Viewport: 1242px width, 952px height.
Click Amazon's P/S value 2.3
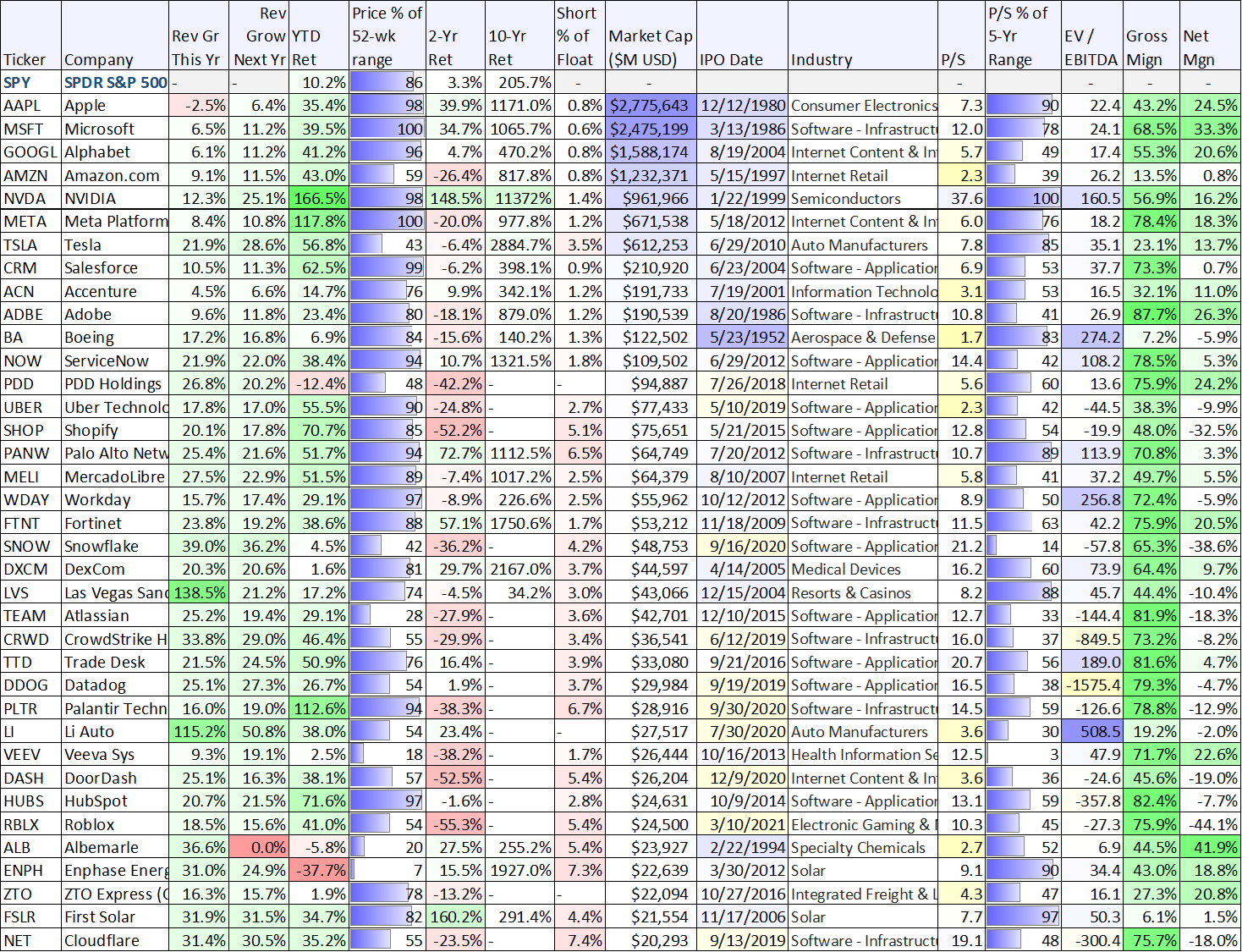961,176
